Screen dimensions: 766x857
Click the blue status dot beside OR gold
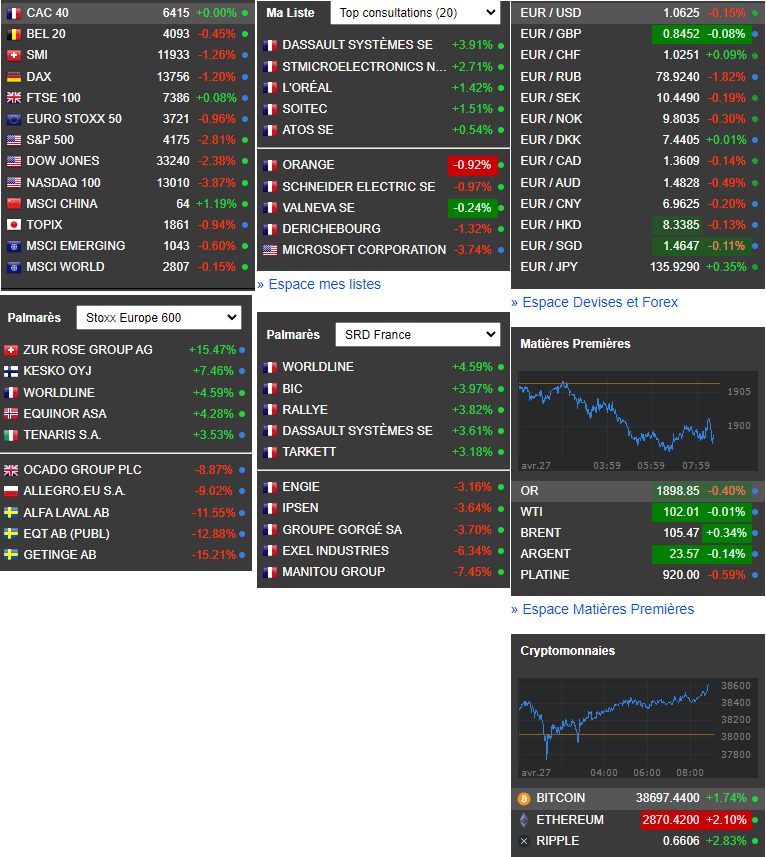click(x=755, y=491)
